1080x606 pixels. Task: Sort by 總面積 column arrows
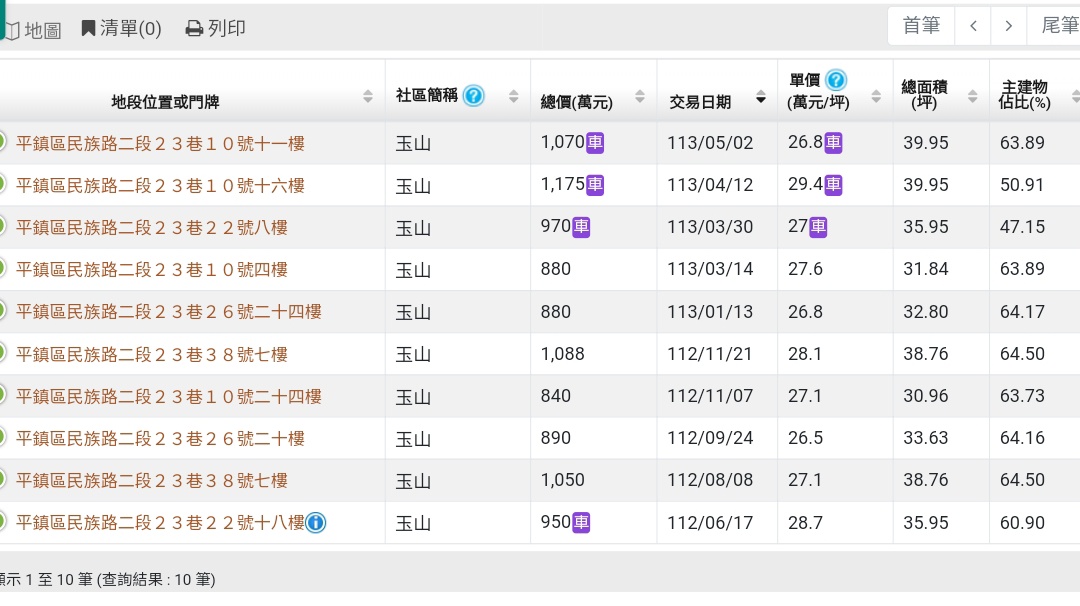(972, 97)
